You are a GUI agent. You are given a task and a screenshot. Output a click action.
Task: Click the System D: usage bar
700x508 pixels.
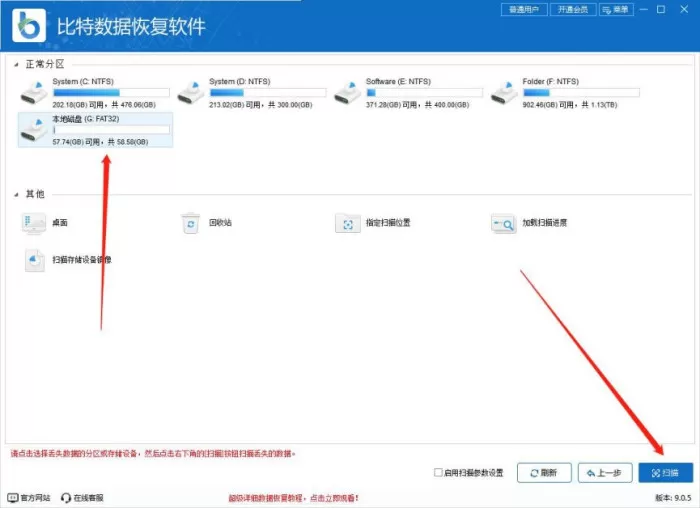pos(268,93)
